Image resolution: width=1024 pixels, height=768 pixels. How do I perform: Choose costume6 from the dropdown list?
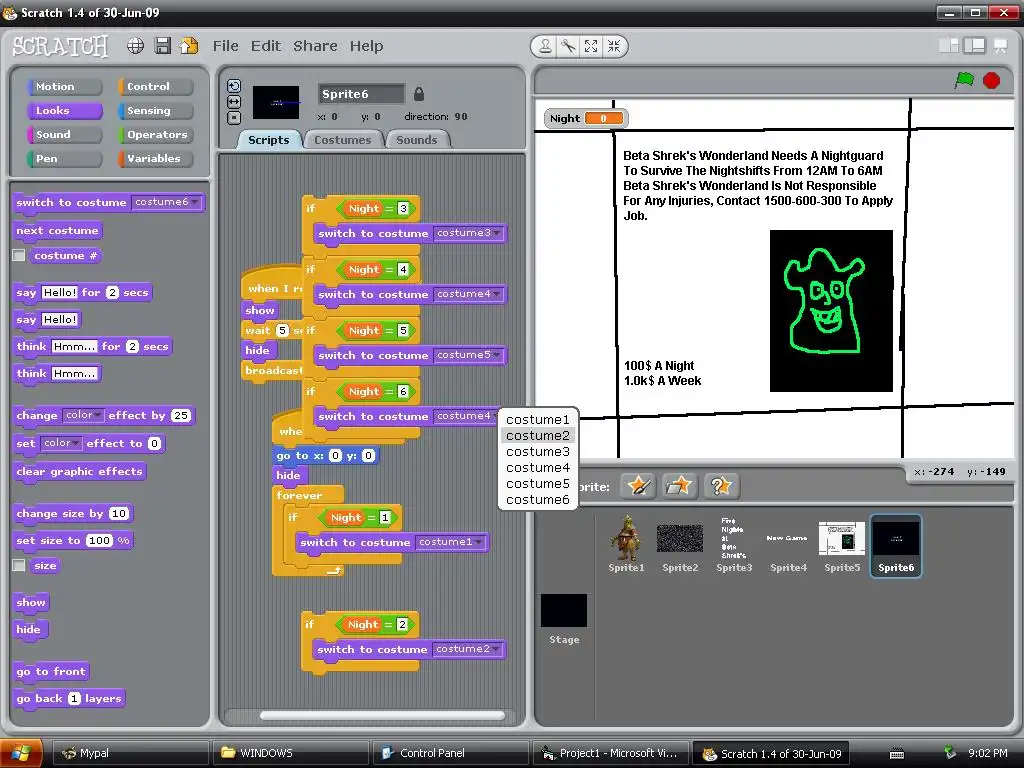tap(537, 500)
